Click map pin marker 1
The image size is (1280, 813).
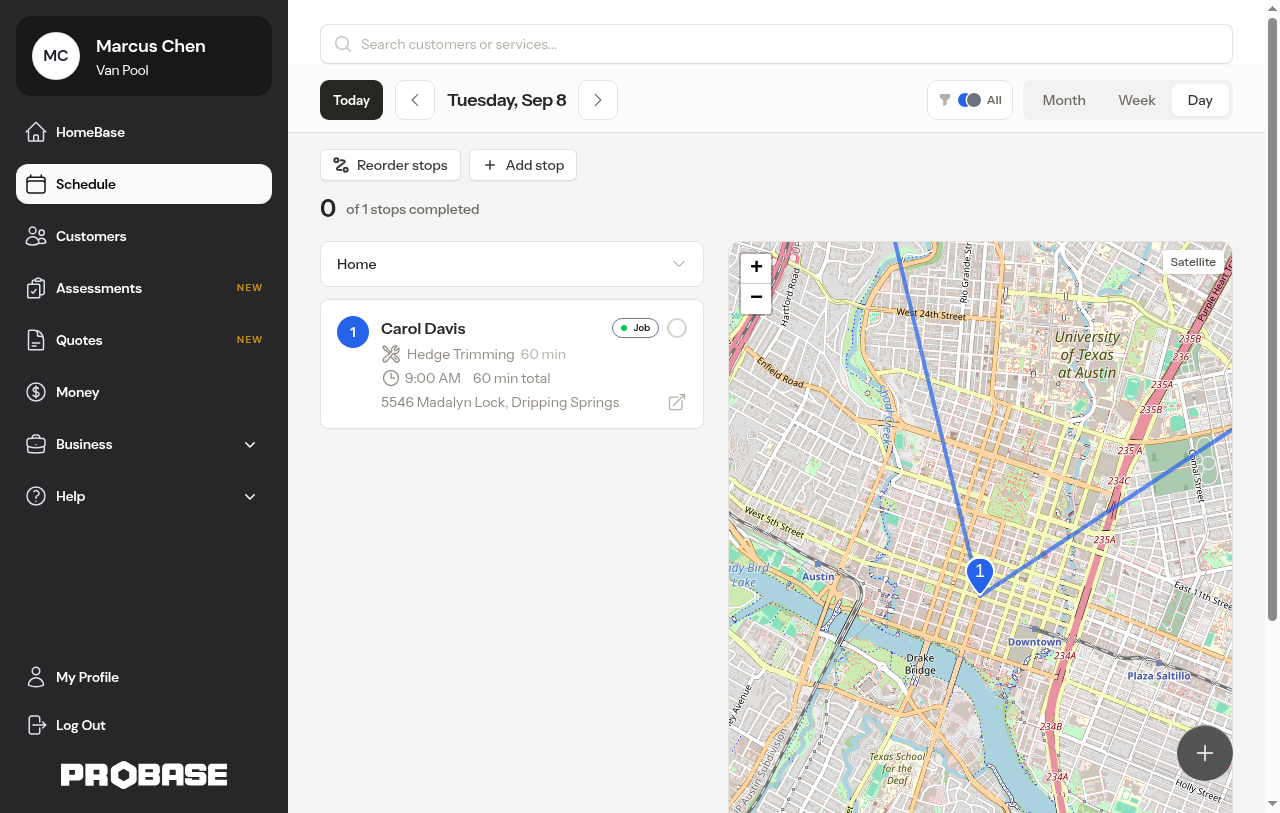tap(980, 575)
